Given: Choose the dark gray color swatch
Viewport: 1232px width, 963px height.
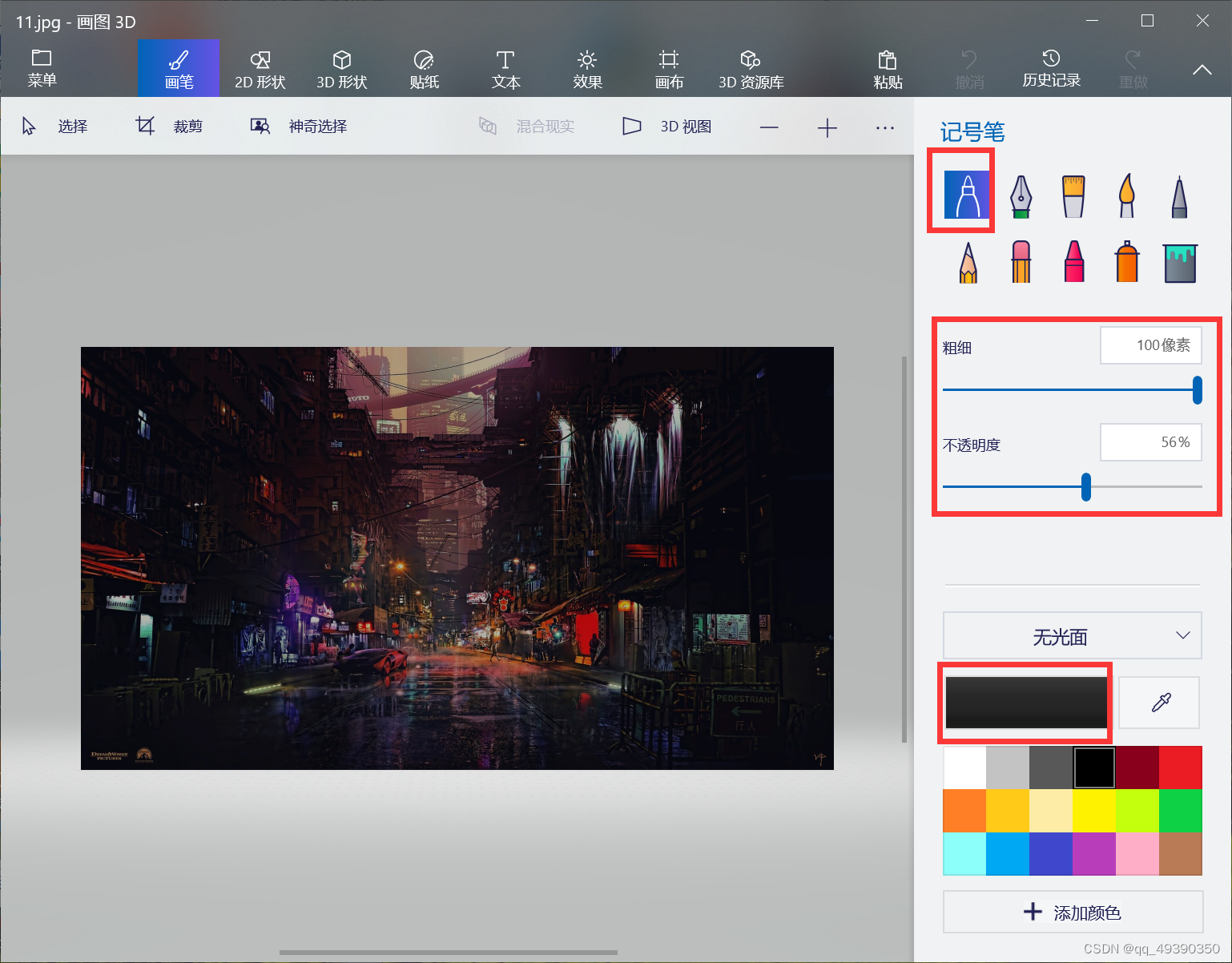Looking at the screenshot, I should click(x=1051, y=768).
